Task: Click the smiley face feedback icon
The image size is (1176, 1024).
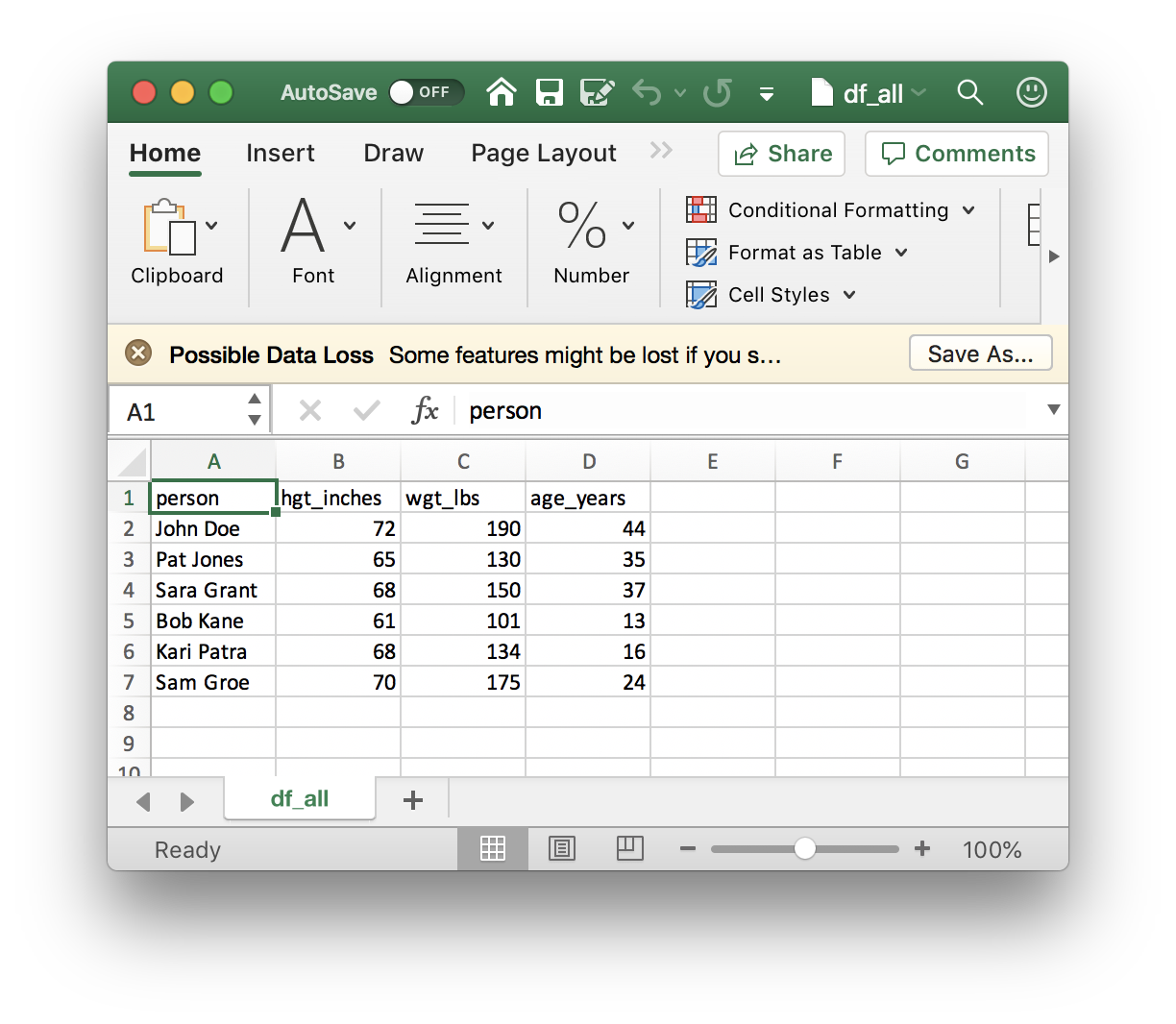Action: (1031, 92)
